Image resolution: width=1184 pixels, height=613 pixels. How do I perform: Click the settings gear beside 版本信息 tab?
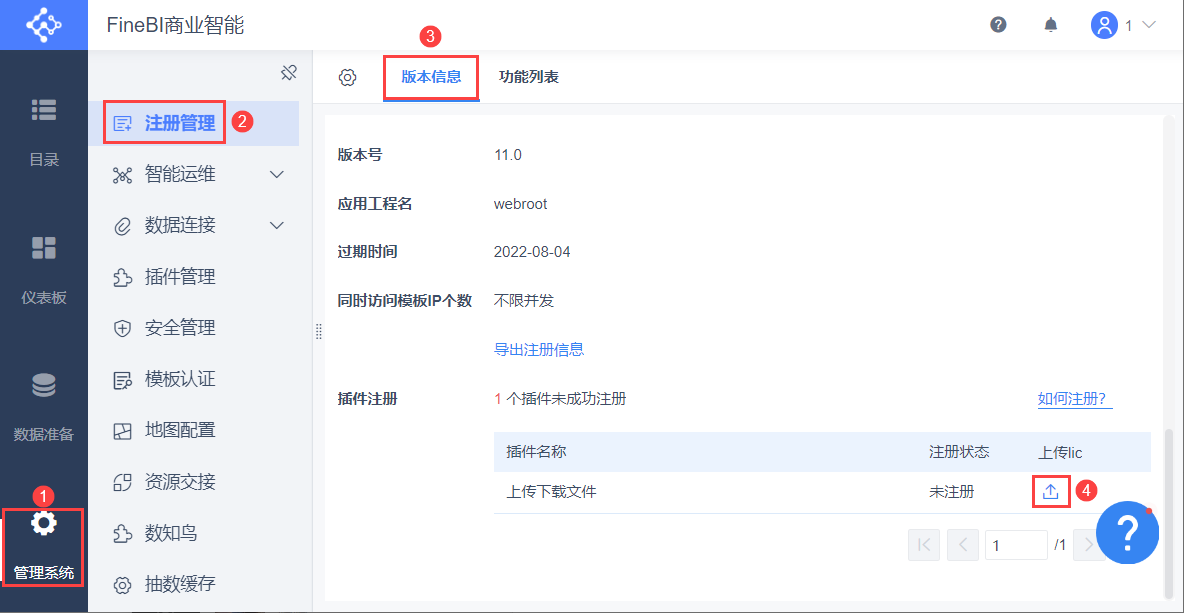click(x=347, y=77)
